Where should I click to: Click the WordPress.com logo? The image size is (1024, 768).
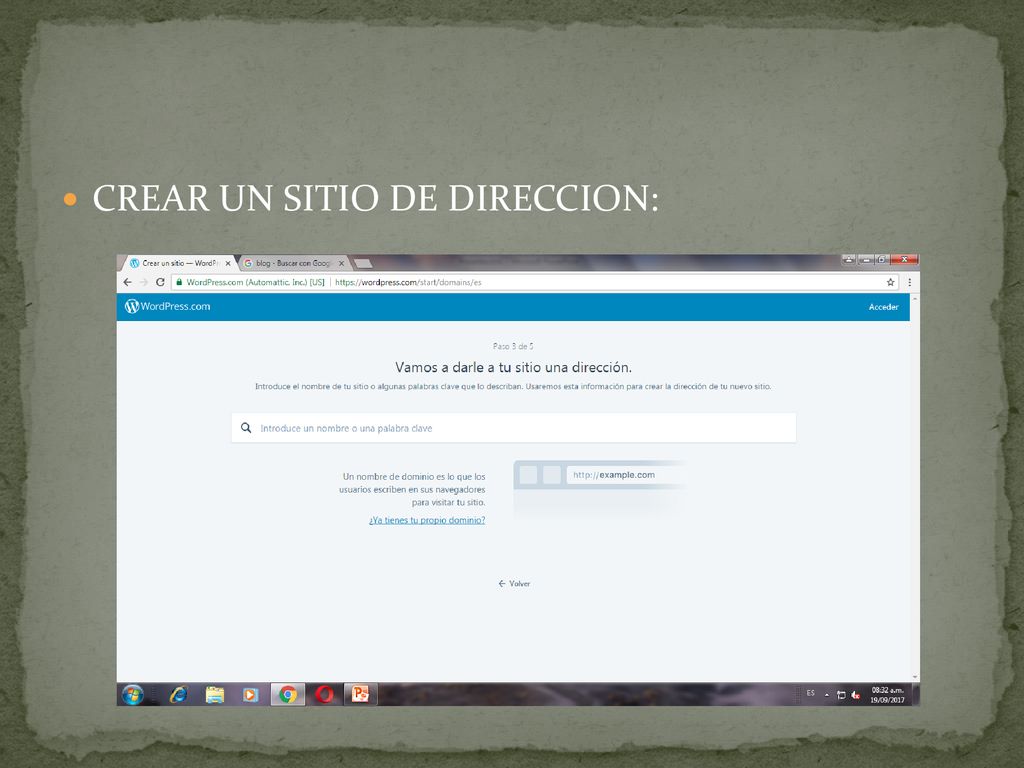168,306
